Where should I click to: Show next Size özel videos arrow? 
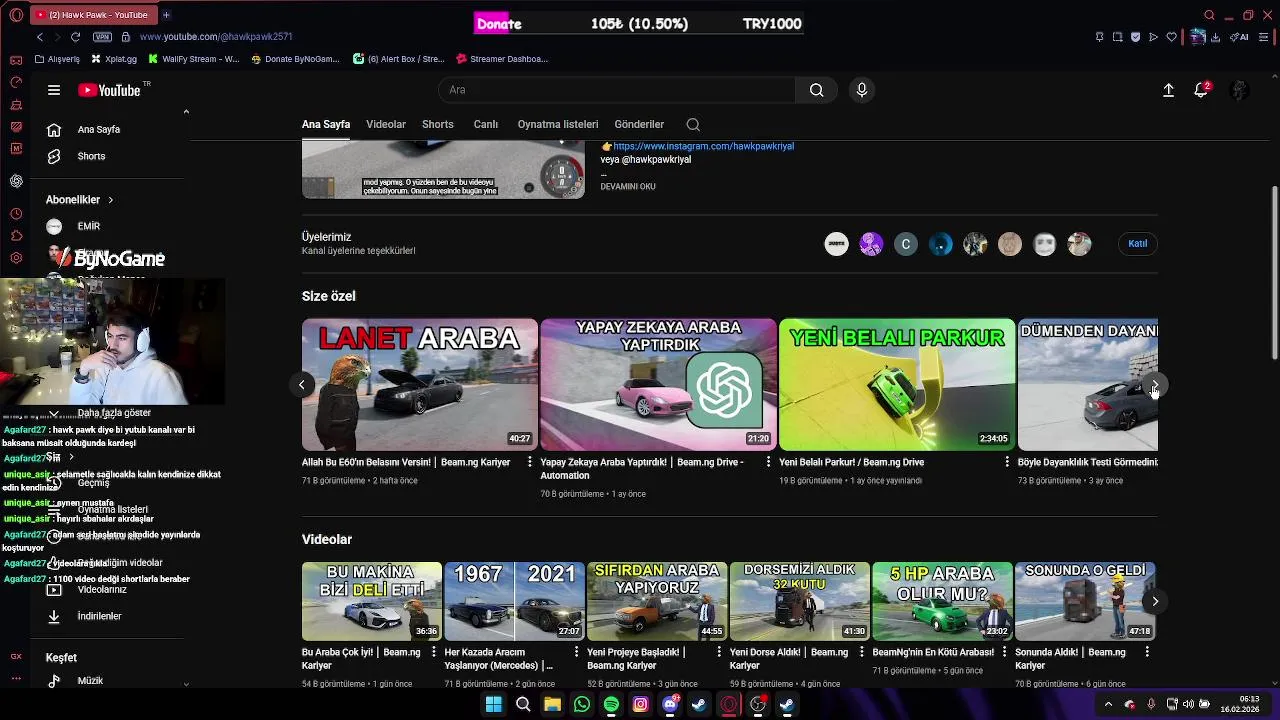pyautogui.click(x=1155, y=385)
